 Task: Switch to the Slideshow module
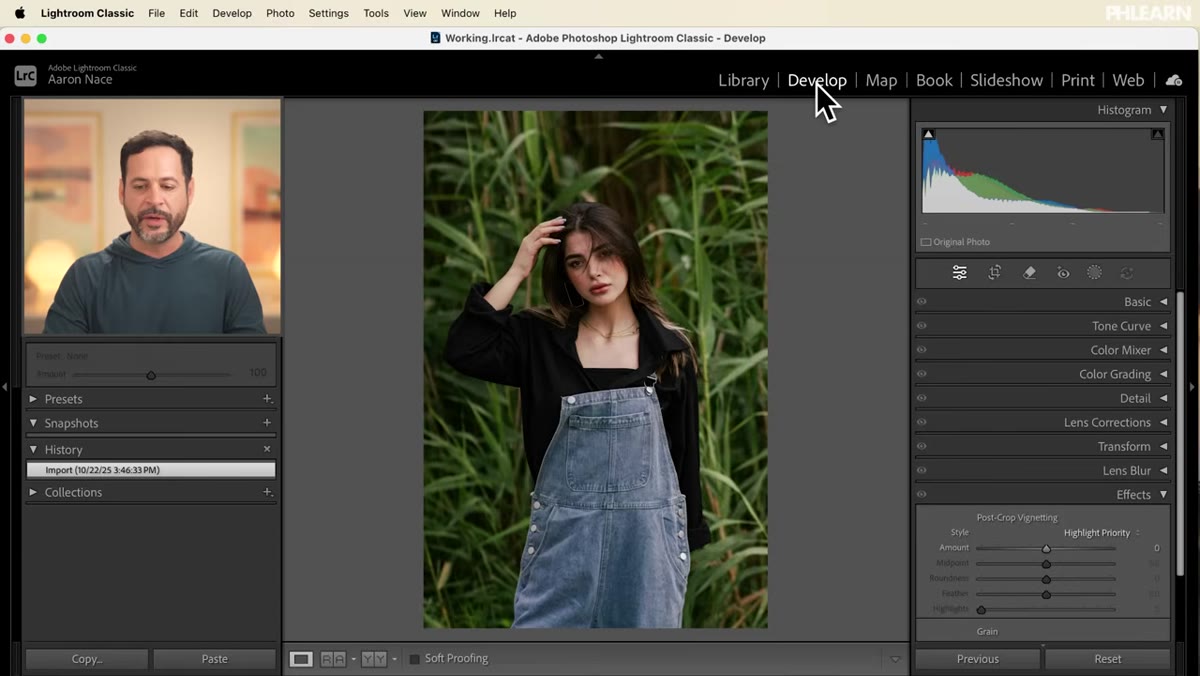click(x=1006, y=80)
